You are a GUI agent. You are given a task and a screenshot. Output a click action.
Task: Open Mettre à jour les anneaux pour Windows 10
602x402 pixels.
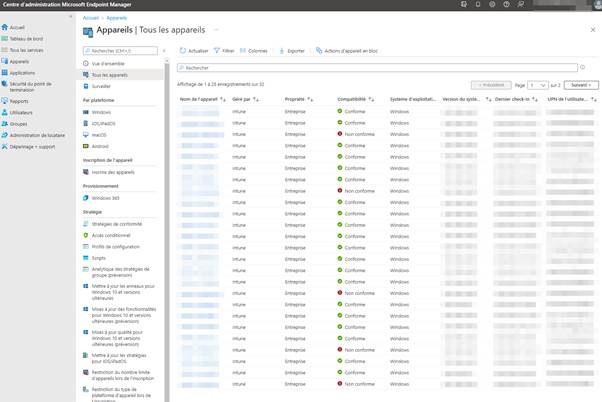click(x=121, y=292)
